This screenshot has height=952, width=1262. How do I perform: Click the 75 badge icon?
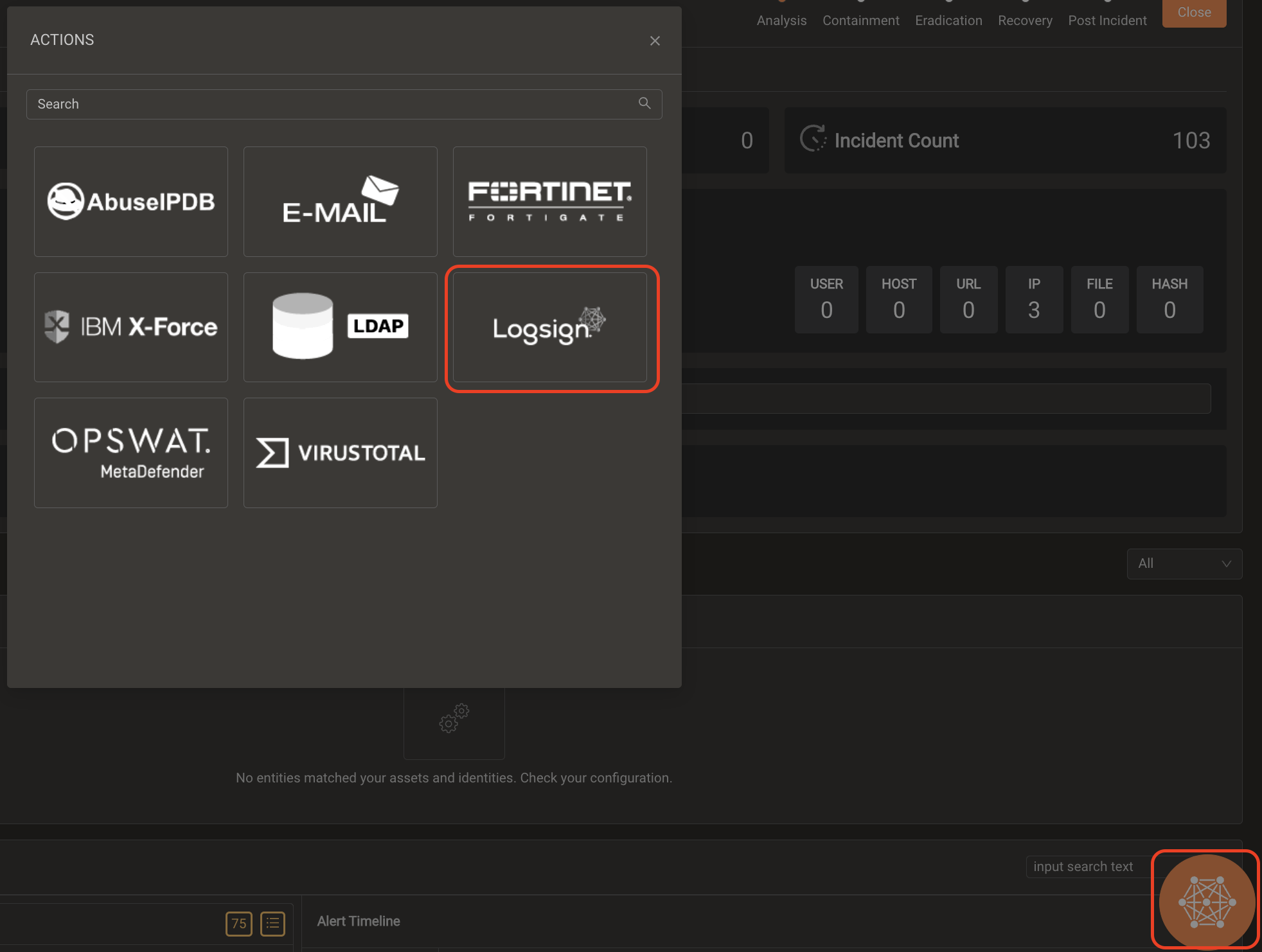pos(239,924)
